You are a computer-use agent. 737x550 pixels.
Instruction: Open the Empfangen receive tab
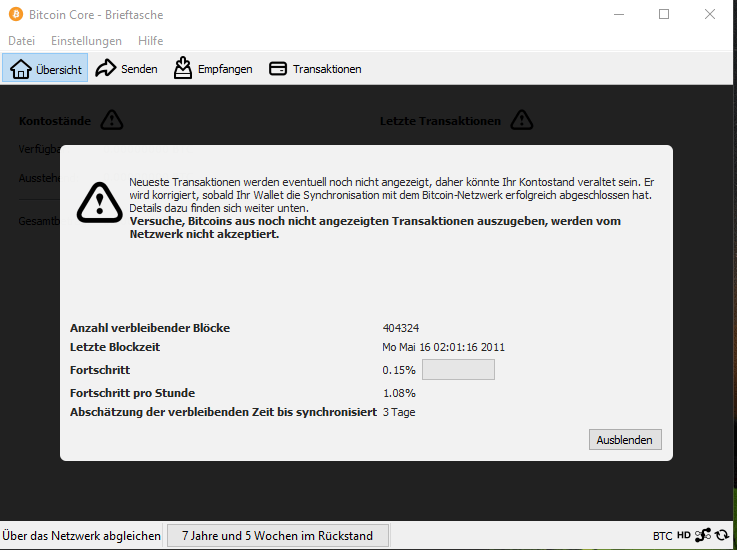(212, 69)
